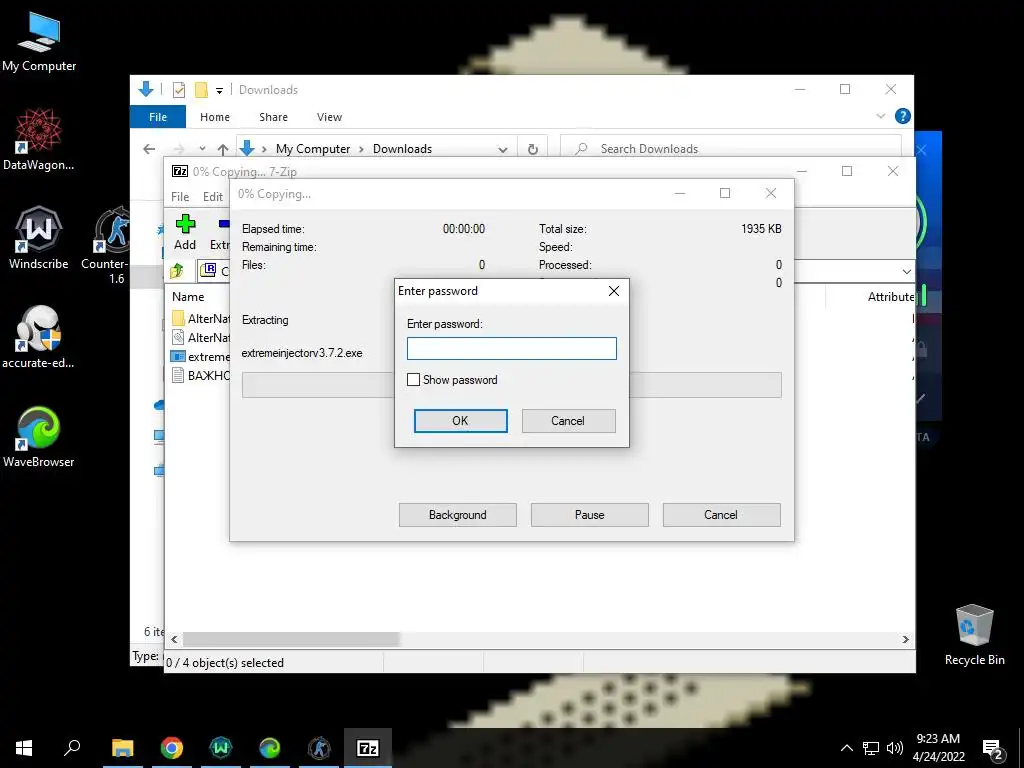
Task: Click the Windows Start button
Action: point(24,748)
